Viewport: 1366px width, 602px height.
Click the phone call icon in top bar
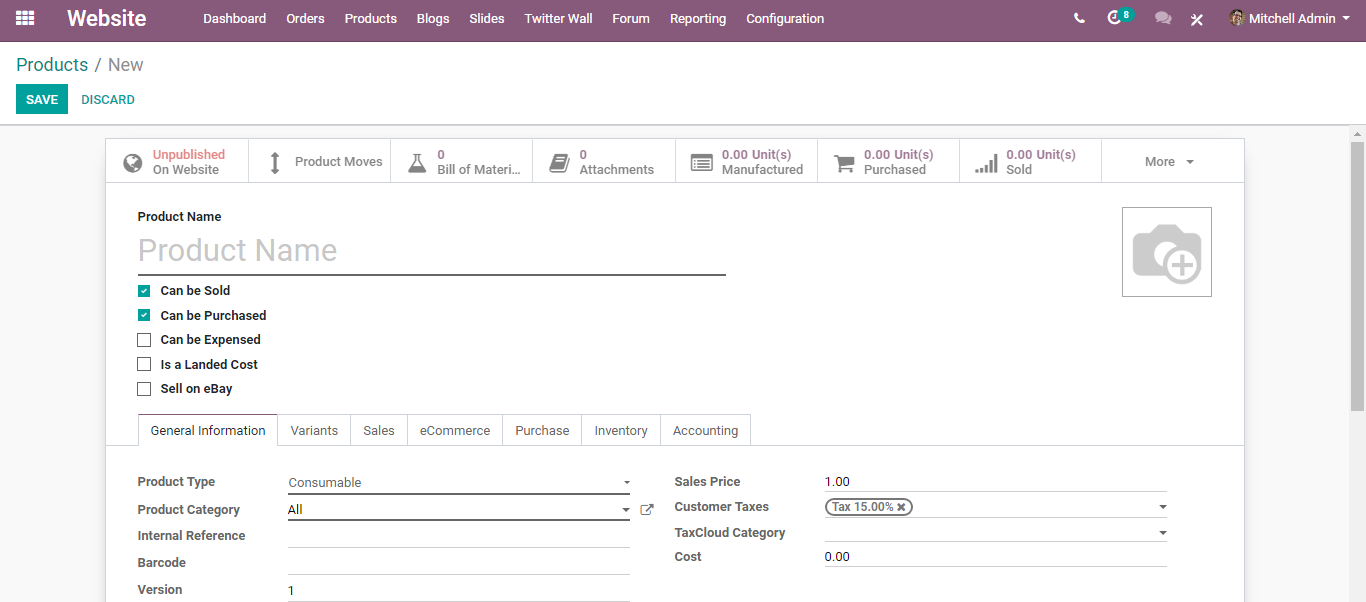1079,18
